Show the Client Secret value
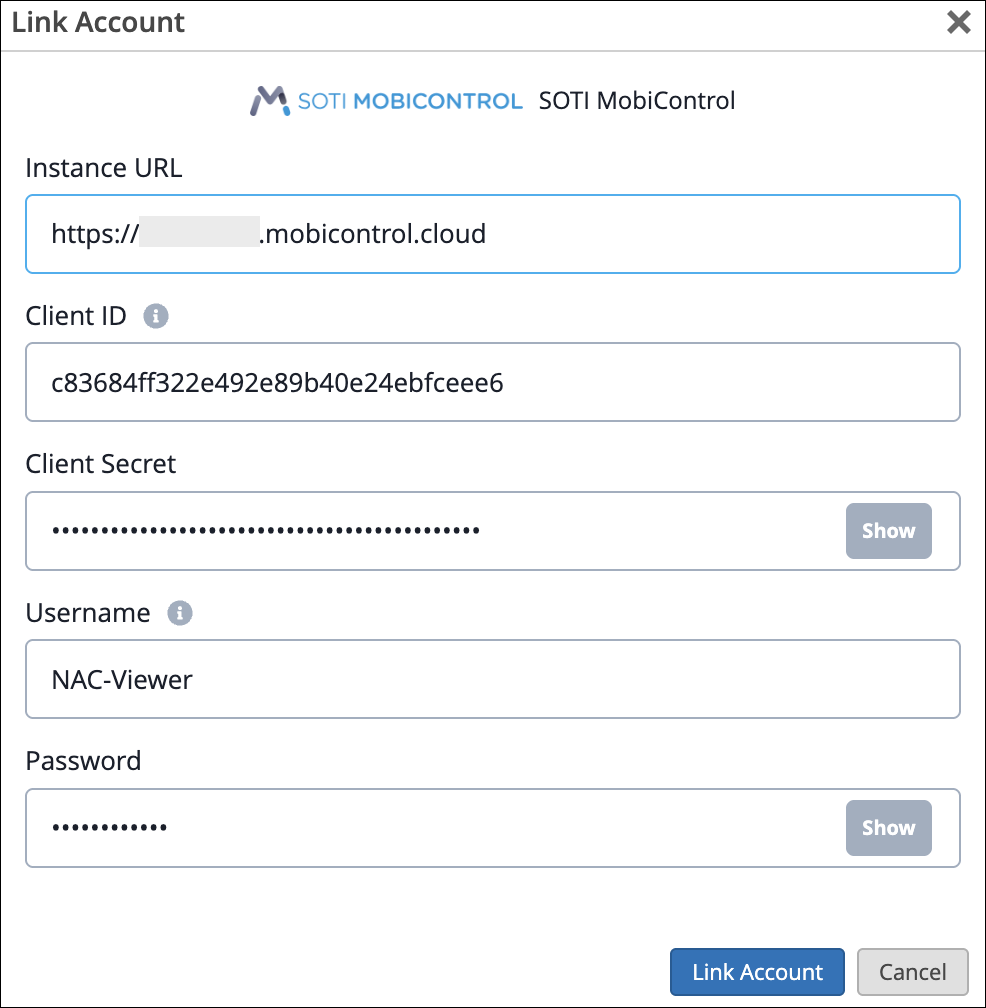This screenshot has height=1008, width=986. (888, 531)
